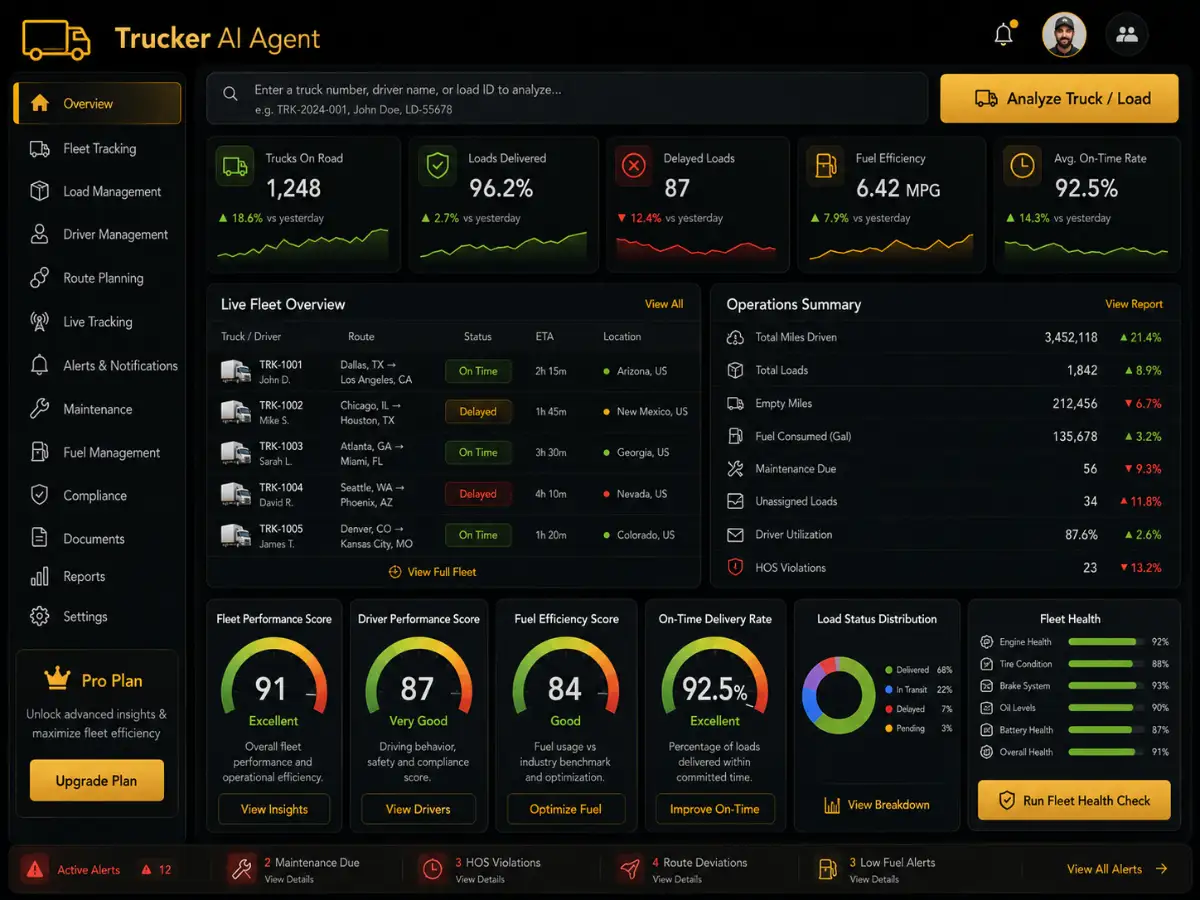Click the truck/load search field
The width and height of the screenshot is (1200, 900).
tap(567, 98)
